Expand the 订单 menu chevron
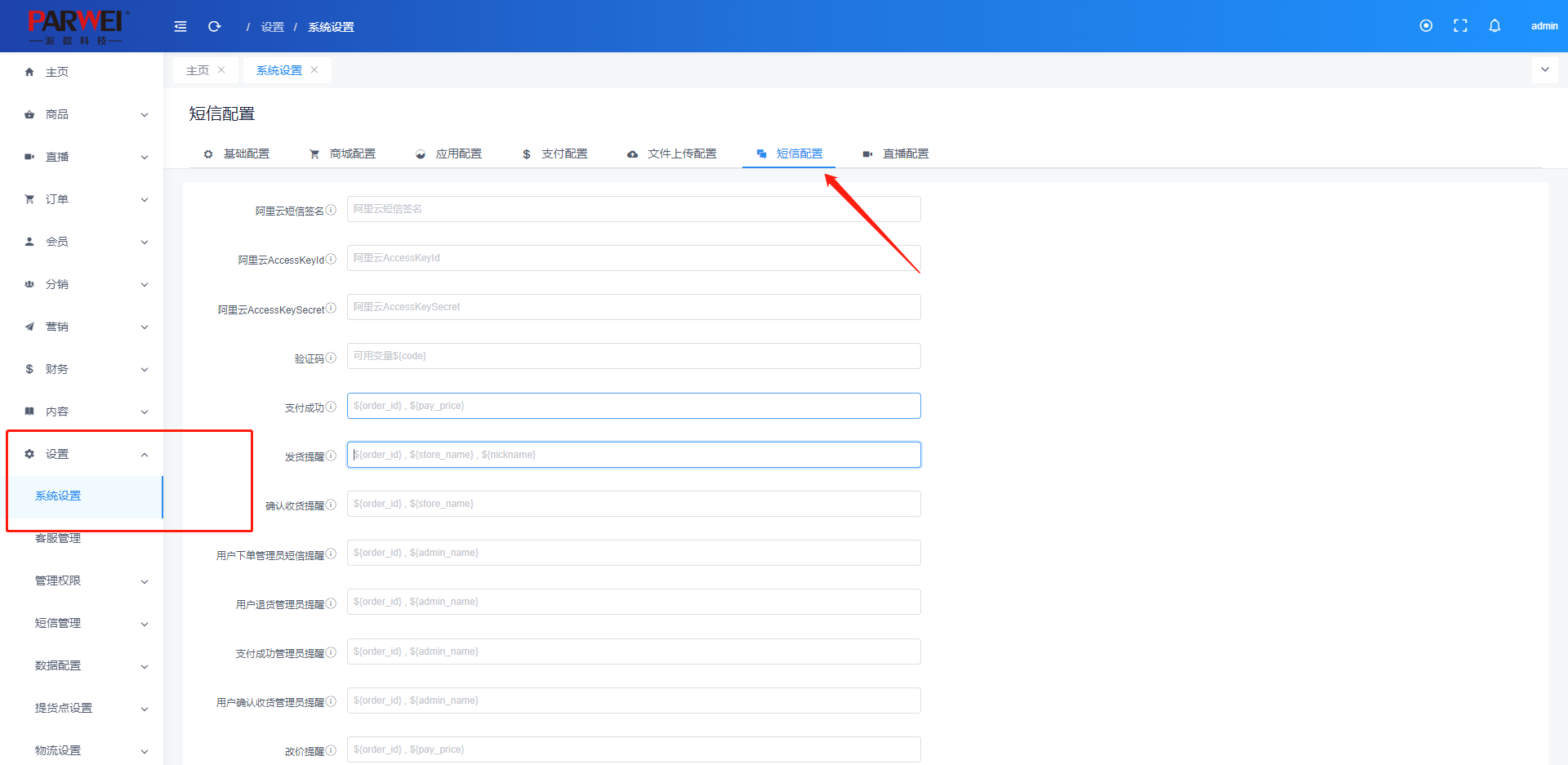 pyautogui.click(x=145, y=200)
